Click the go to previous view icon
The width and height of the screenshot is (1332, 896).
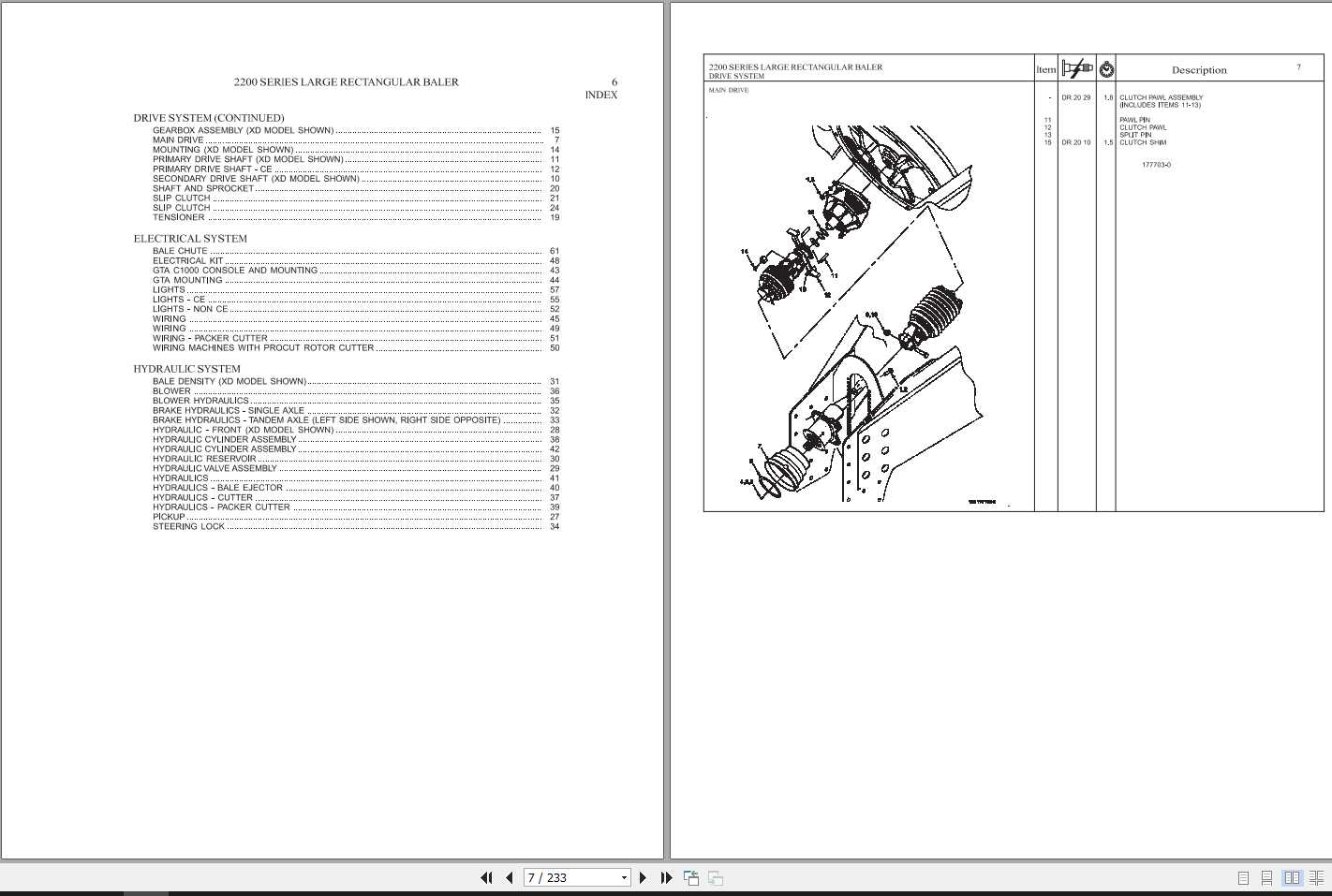(x=691, y=877)
